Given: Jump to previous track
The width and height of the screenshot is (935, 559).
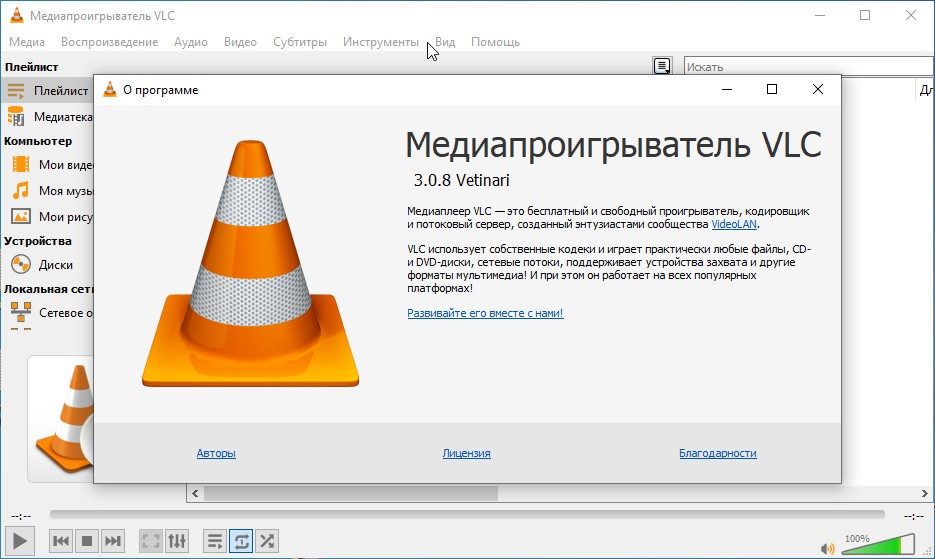Looking at the screenshot, I should (x=61, y=541).
